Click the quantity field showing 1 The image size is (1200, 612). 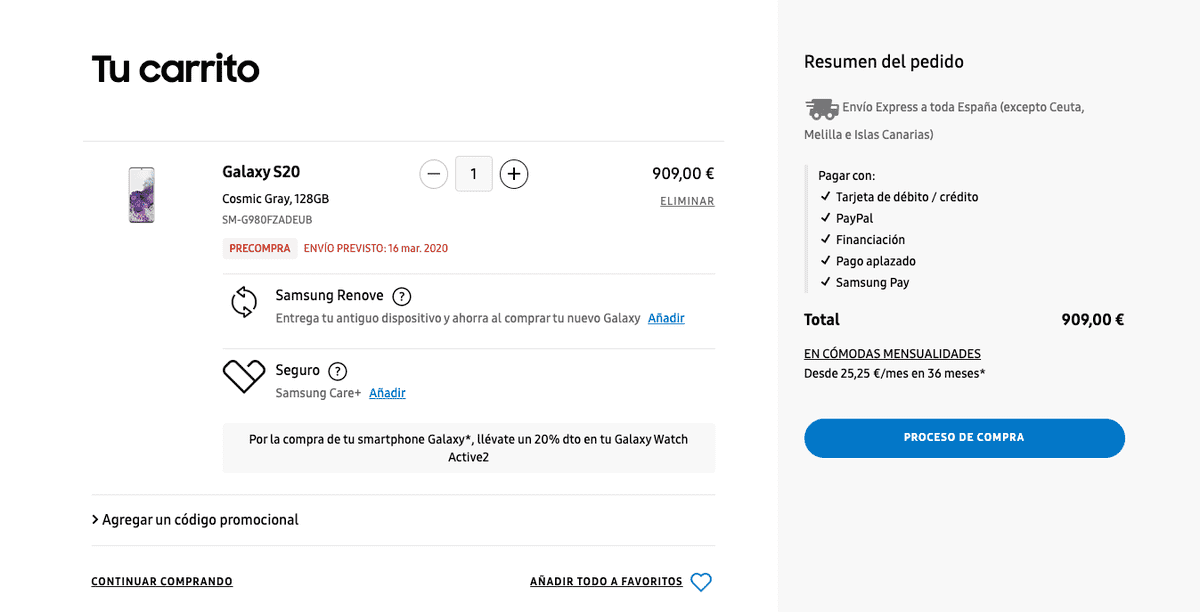[x=474, y=174]
